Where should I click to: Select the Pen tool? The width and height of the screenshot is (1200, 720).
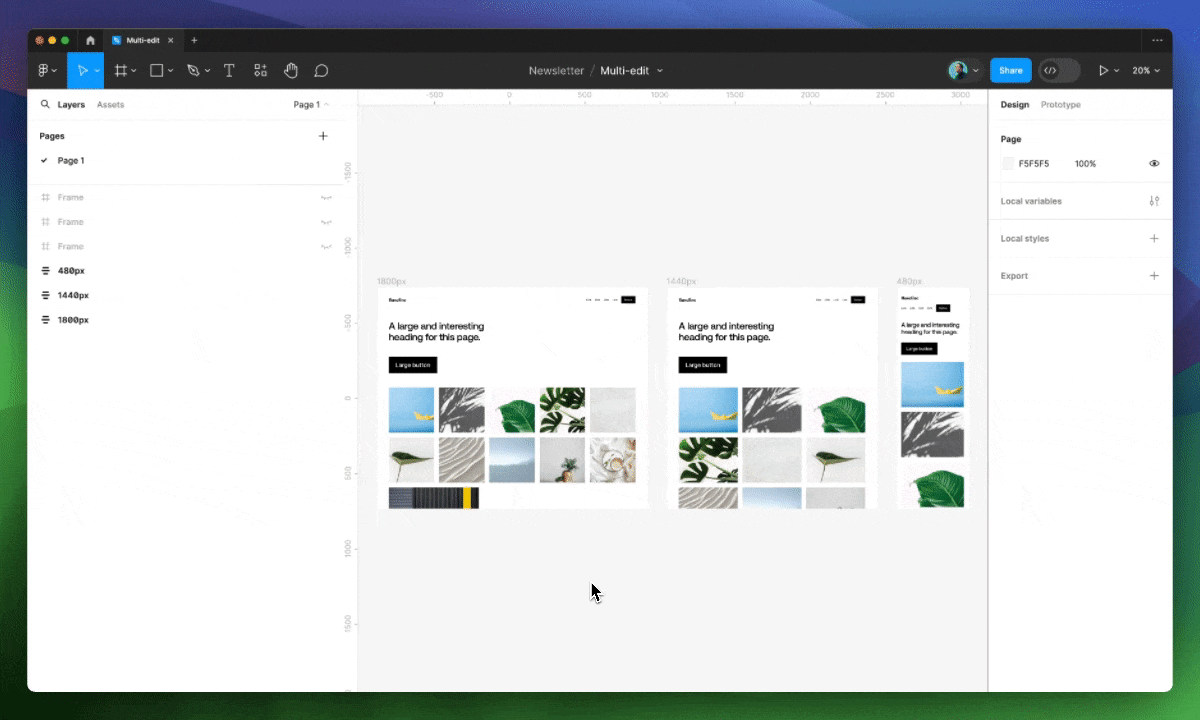pyautogui.click(x=193, y=71)
